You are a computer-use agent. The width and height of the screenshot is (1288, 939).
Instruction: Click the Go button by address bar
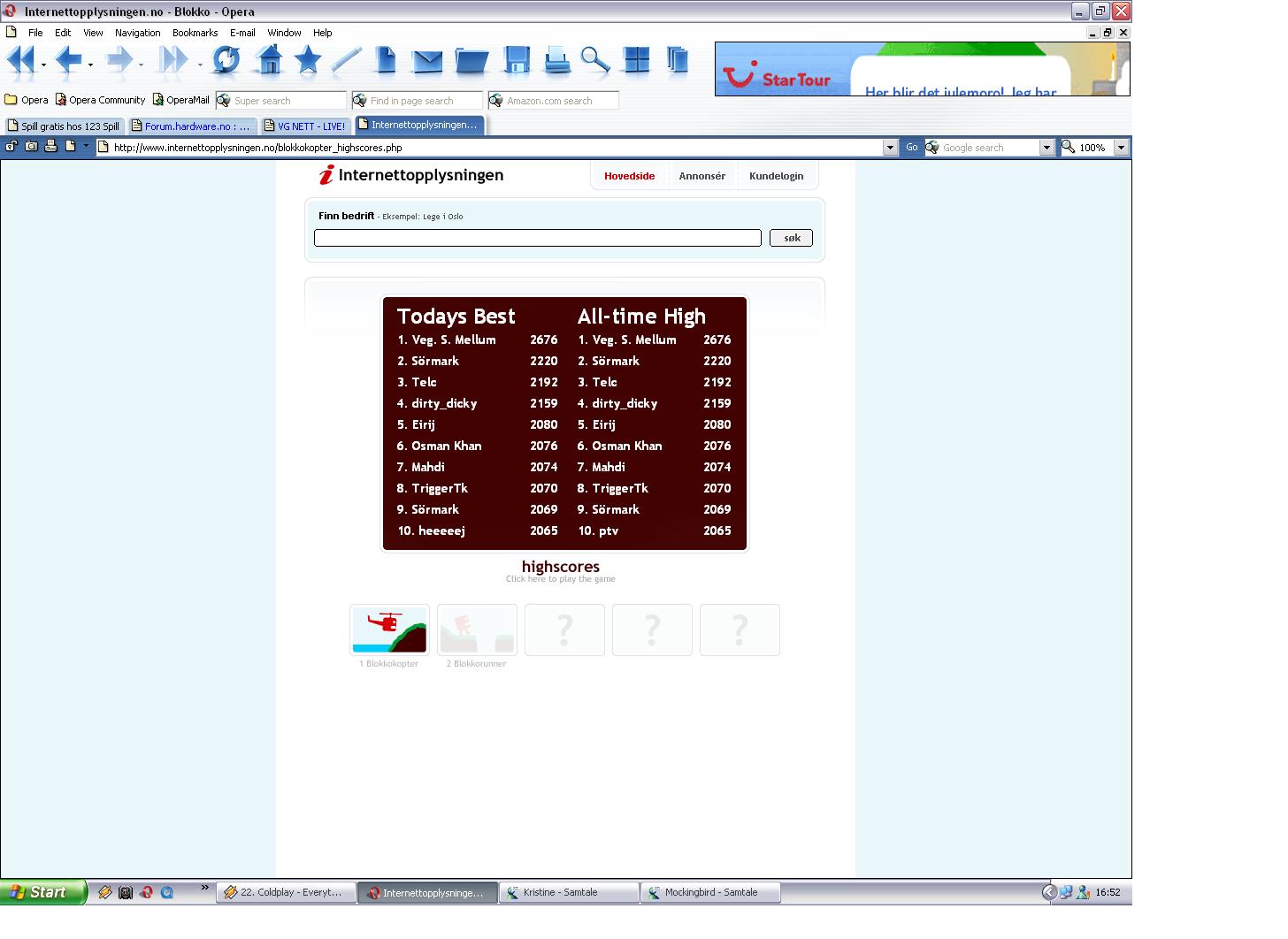911,148
